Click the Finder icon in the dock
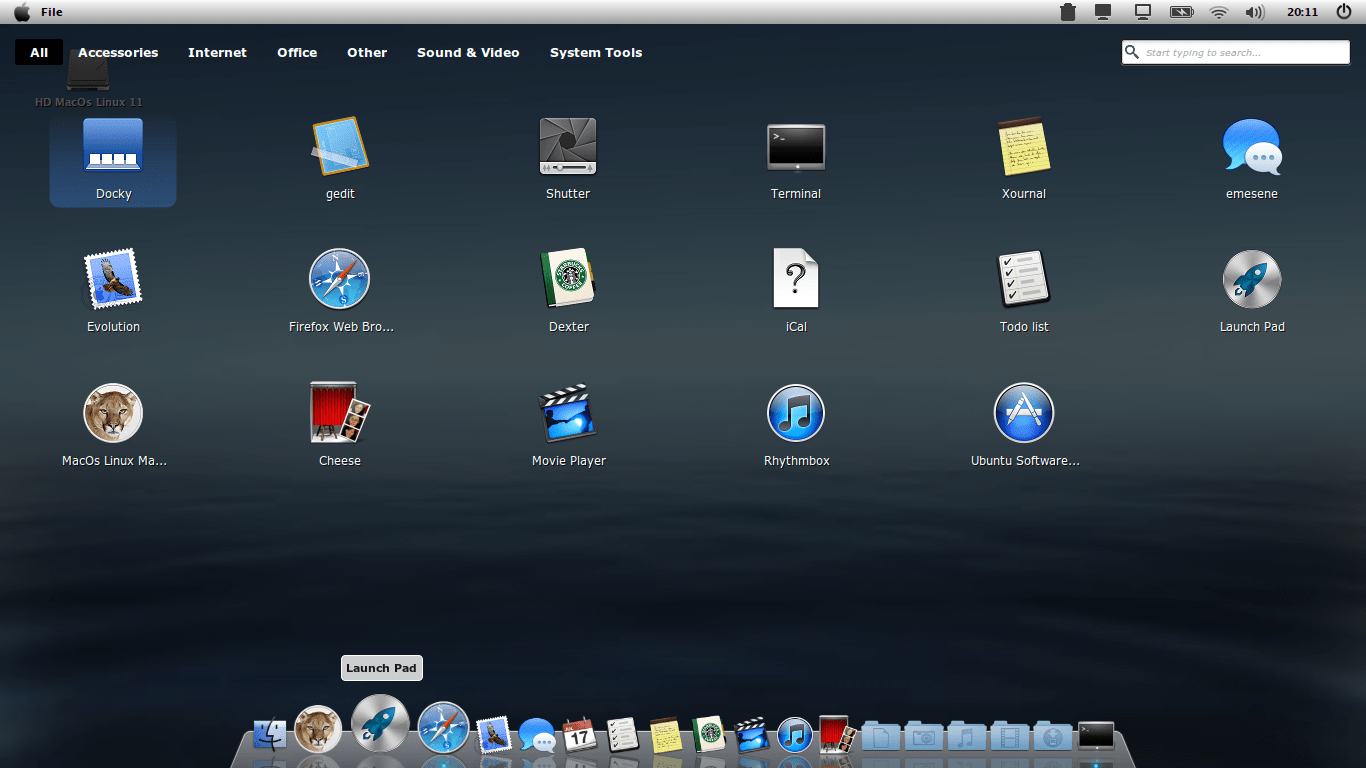 (270, 736)
